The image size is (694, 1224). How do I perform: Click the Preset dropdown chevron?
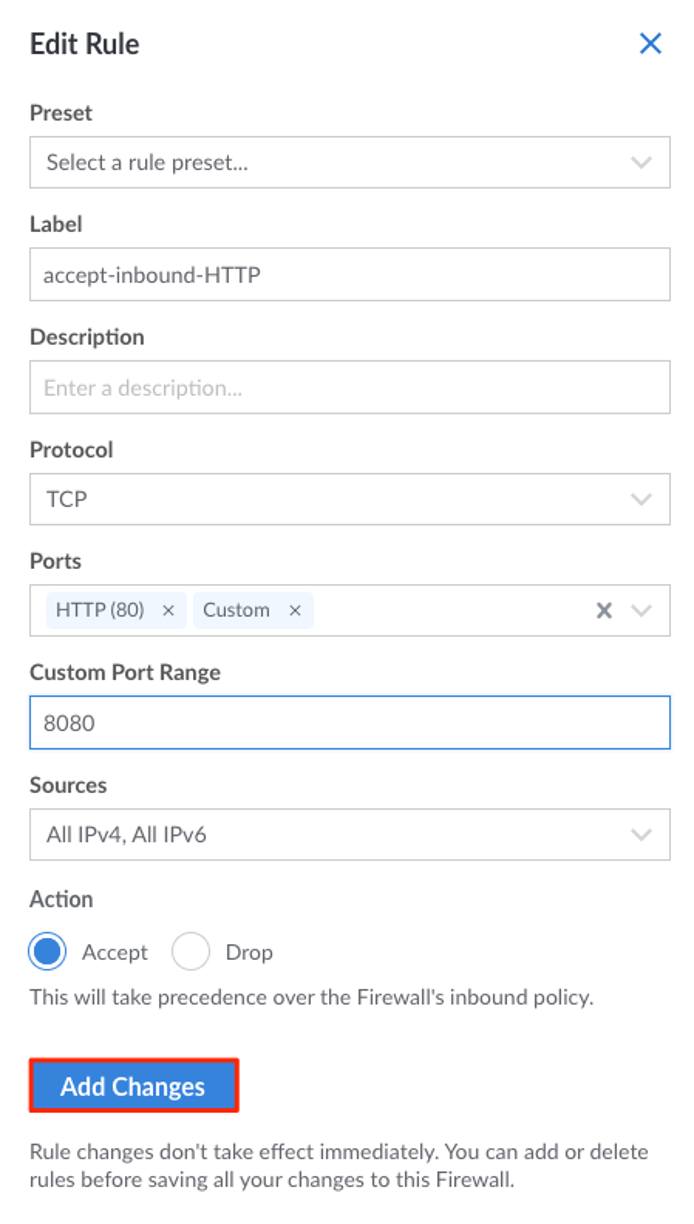click(x=643, y=162)
